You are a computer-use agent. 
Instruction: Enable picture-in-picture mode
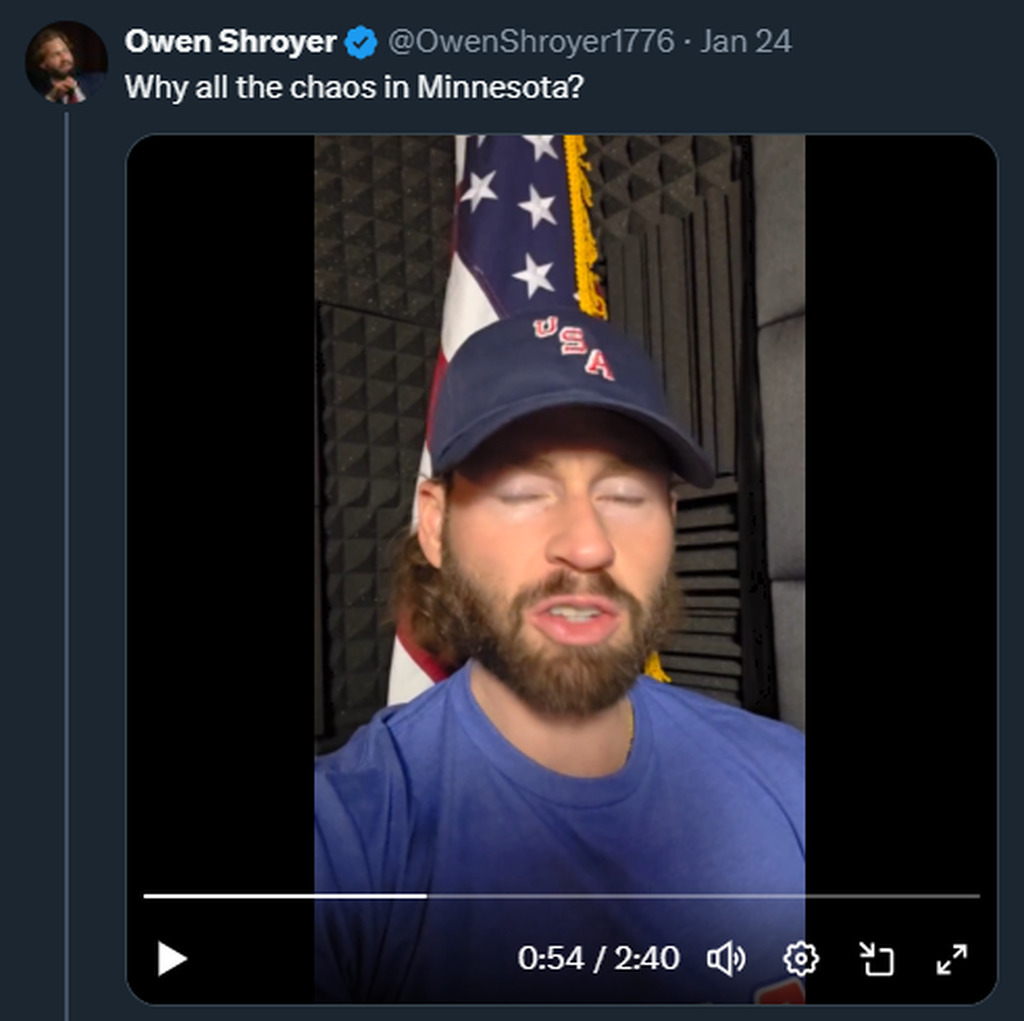[x=876, y=959]
